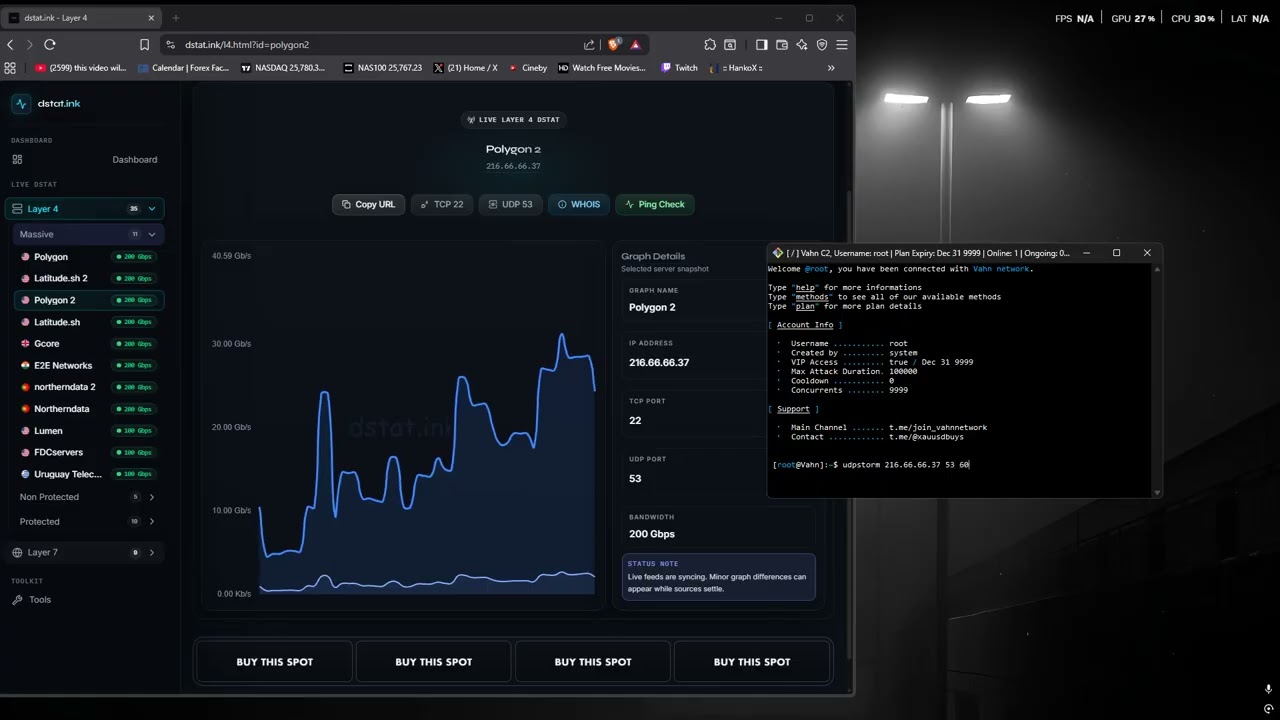
Task: Select FDCservers entry in sidebar
Action: click(87, 452)
